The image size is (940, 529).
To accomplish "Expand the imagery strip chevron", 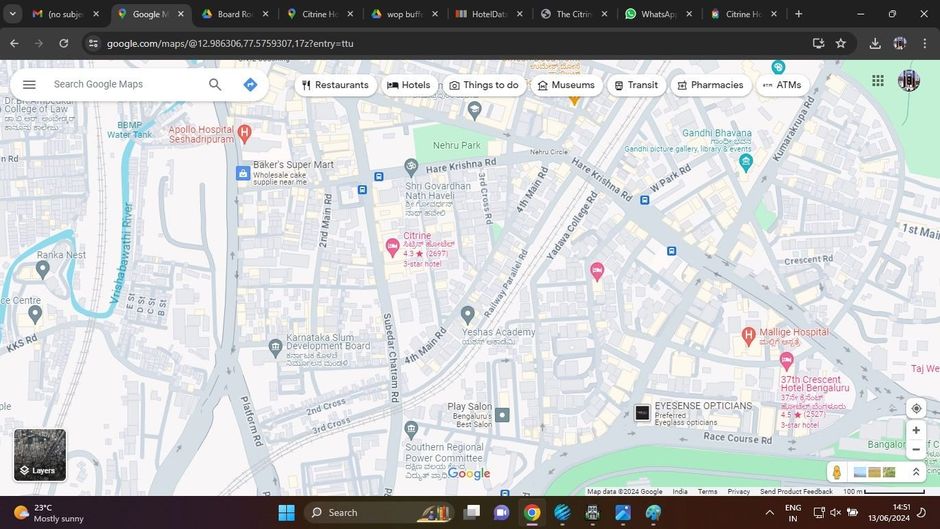I will point(916,472).
